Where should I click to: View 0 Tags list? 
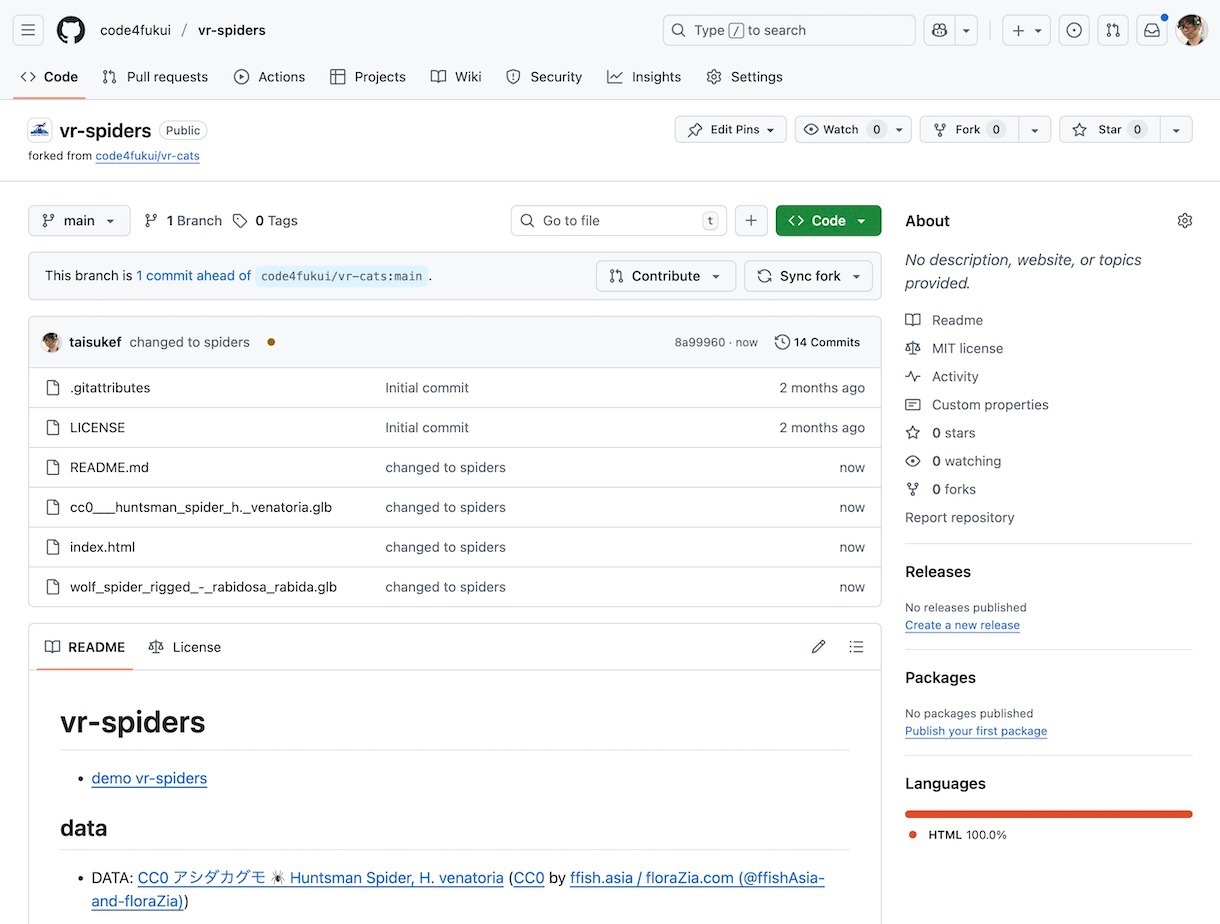265,221
